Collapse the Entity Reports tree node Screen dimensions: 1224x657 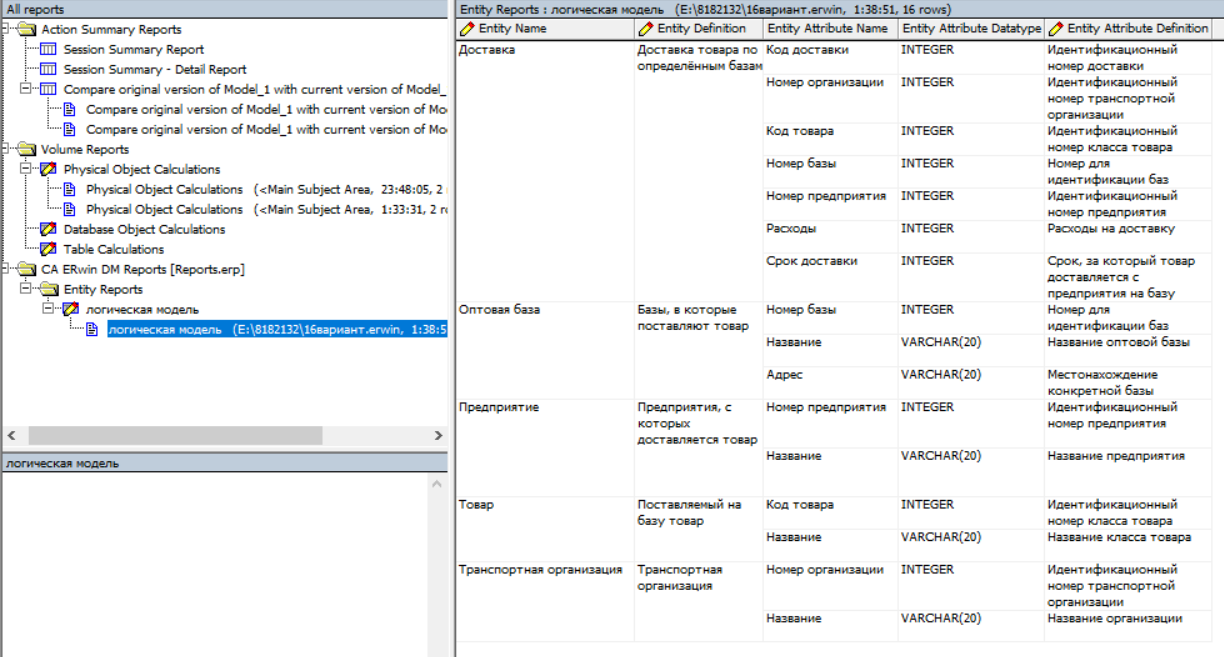26,289
